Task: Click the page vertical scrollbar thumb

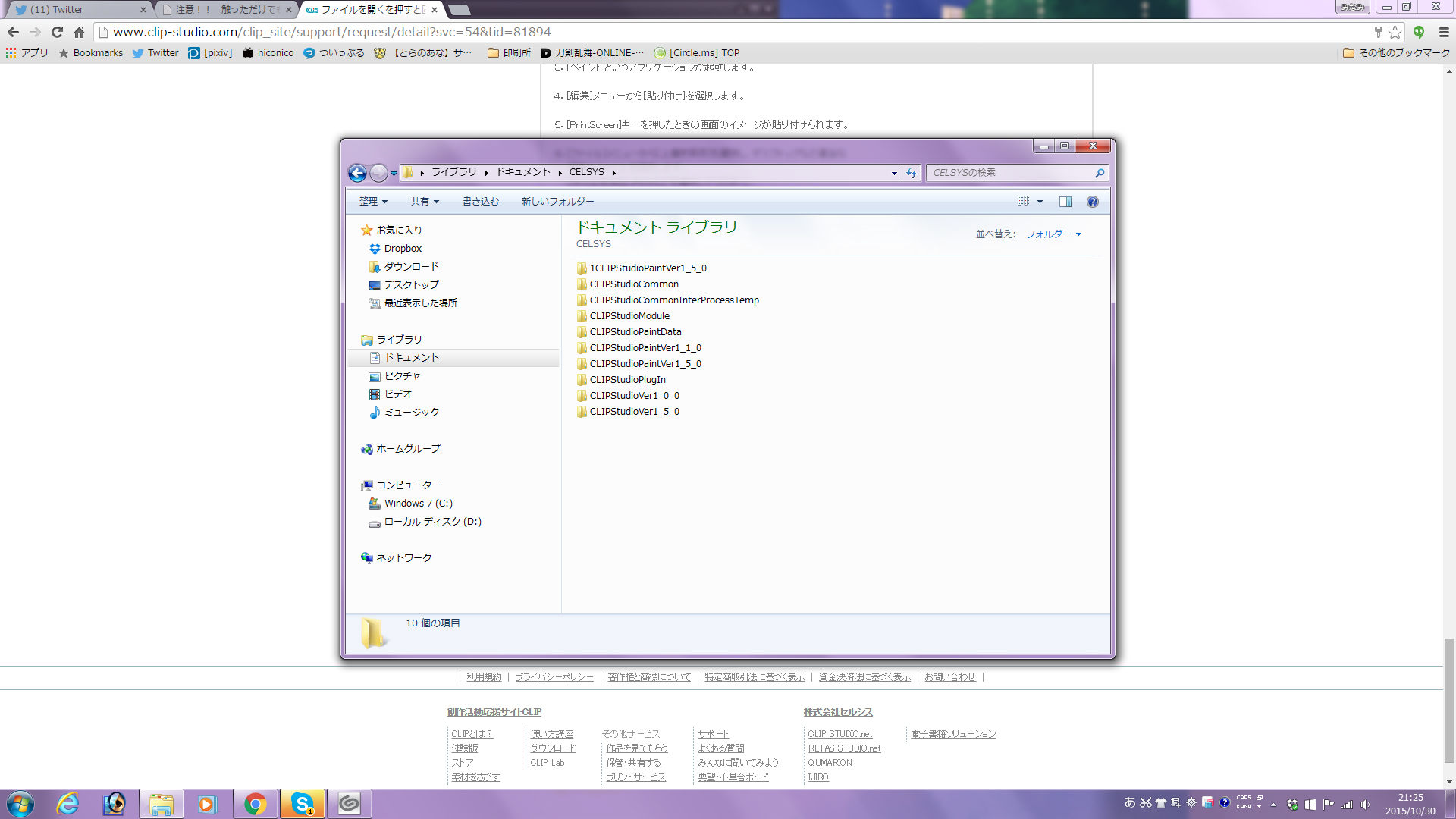Action: (x=1449, y=700)
